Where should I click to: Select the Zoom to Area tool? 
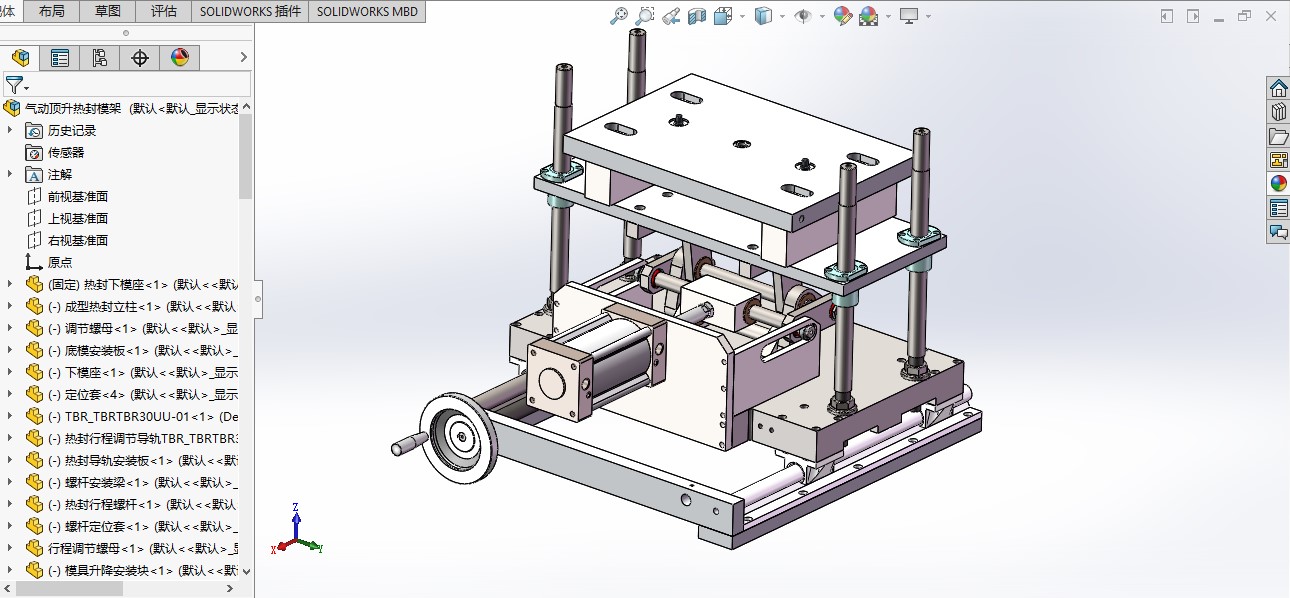tap(645, 16)
